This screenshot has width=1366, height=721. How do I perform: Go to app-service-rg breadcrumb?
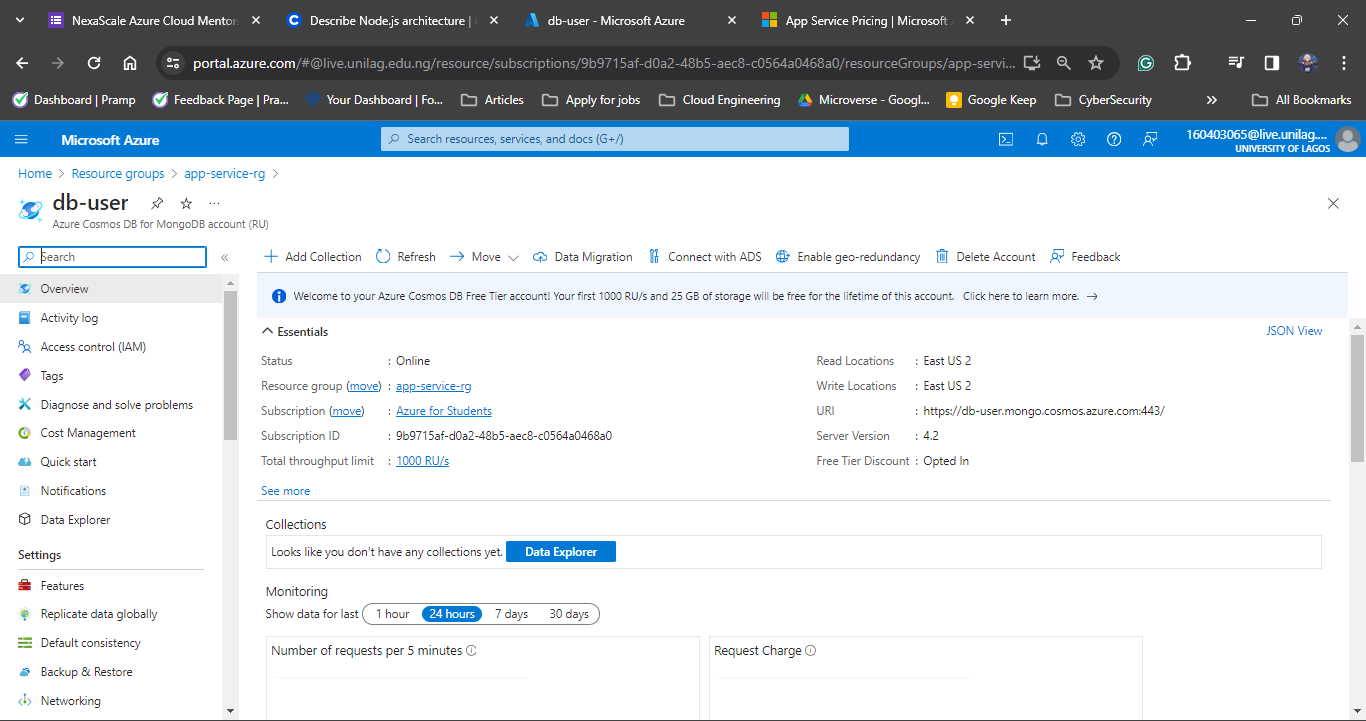[225, 174]
